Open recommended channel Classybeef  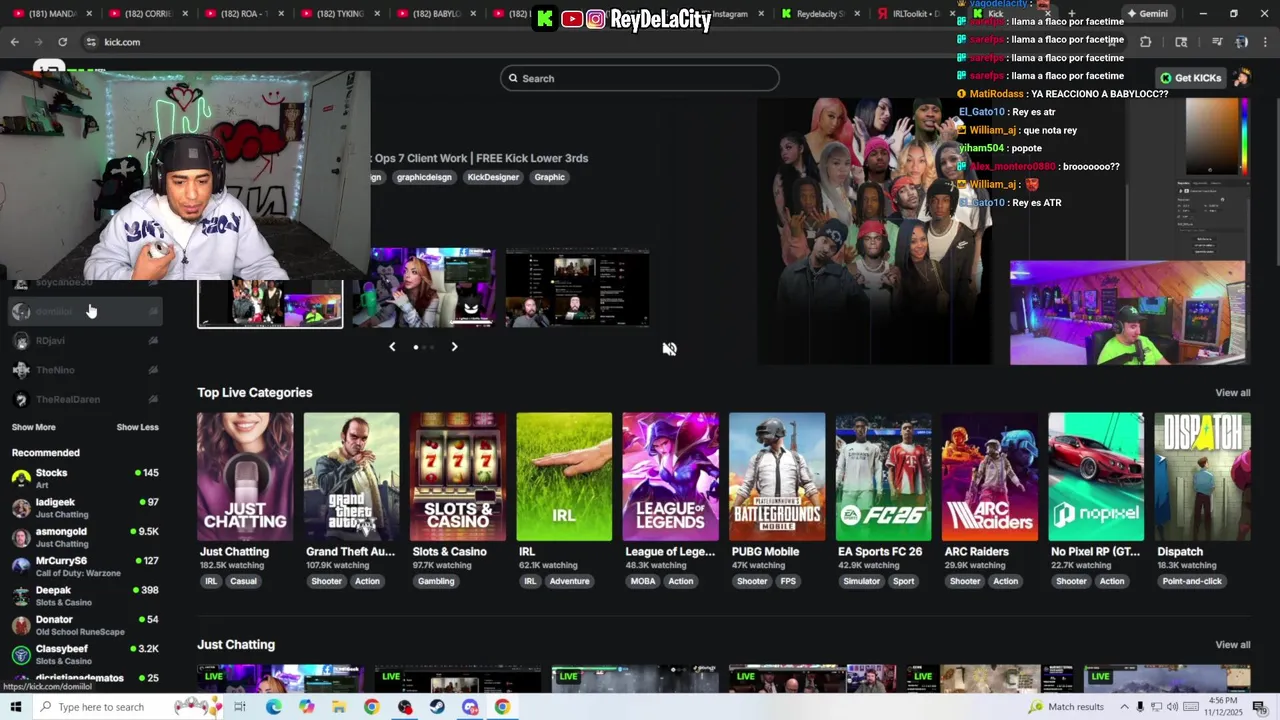coord(85,654)
